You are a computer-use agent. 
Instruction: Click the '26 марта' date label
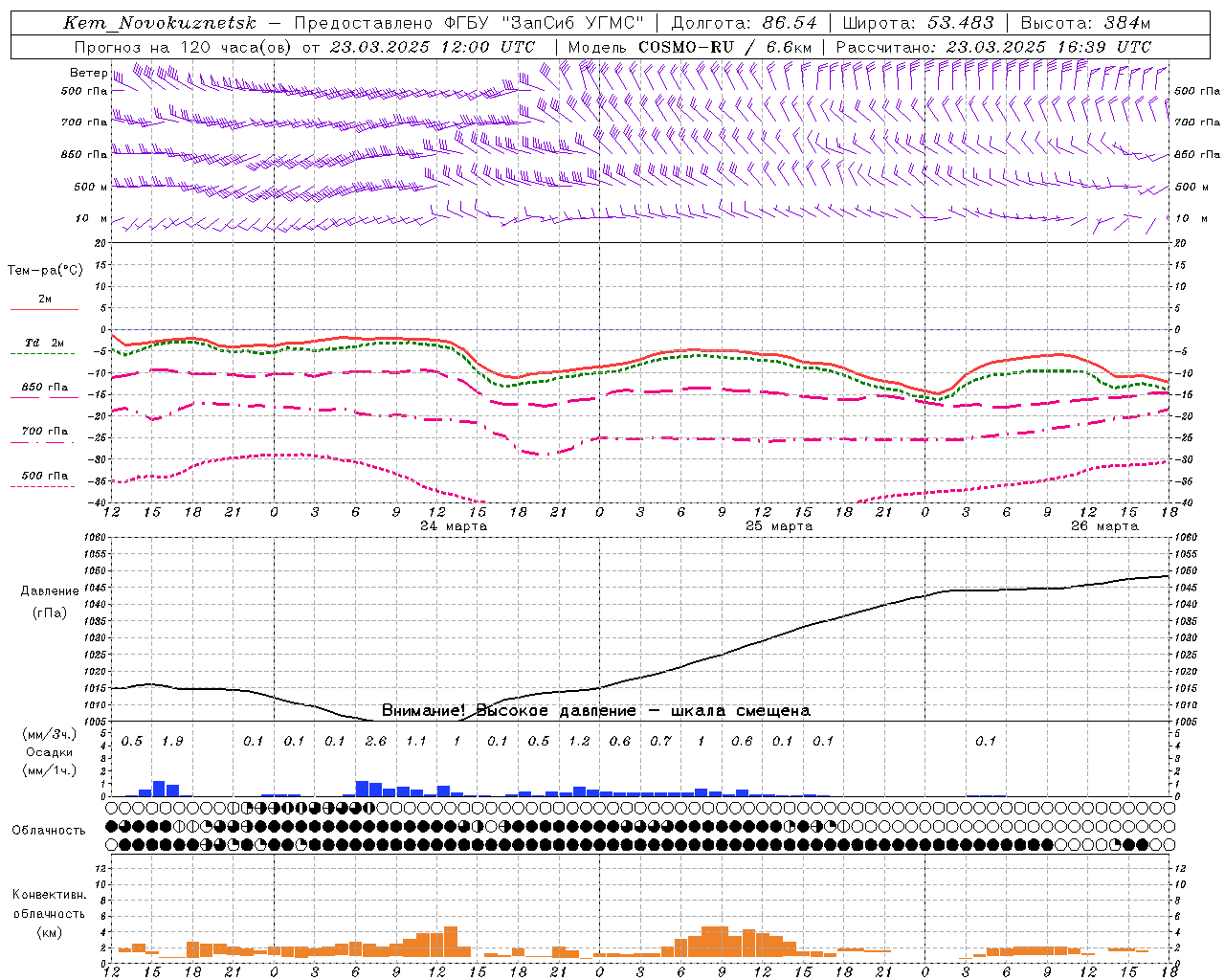(1104, 526)
